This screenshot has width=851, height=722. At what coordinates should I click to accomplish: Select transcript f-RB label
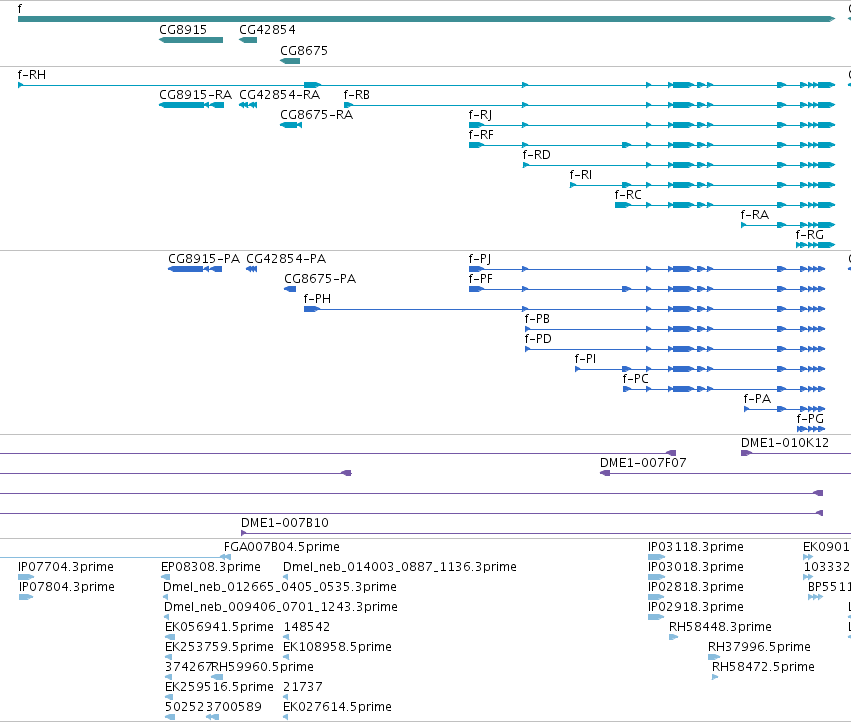(357, 95)
